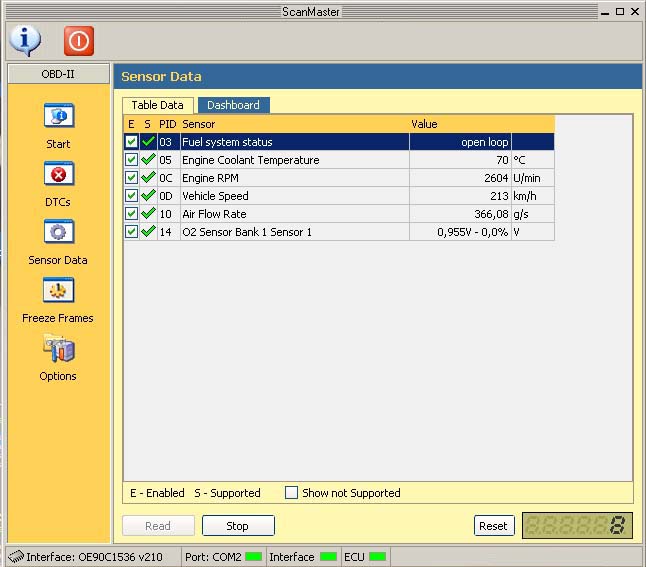This screenshot has width=646, height=567.
Task: Click the supported checkmark for Vehicle Speed
Action: [148, 196]
